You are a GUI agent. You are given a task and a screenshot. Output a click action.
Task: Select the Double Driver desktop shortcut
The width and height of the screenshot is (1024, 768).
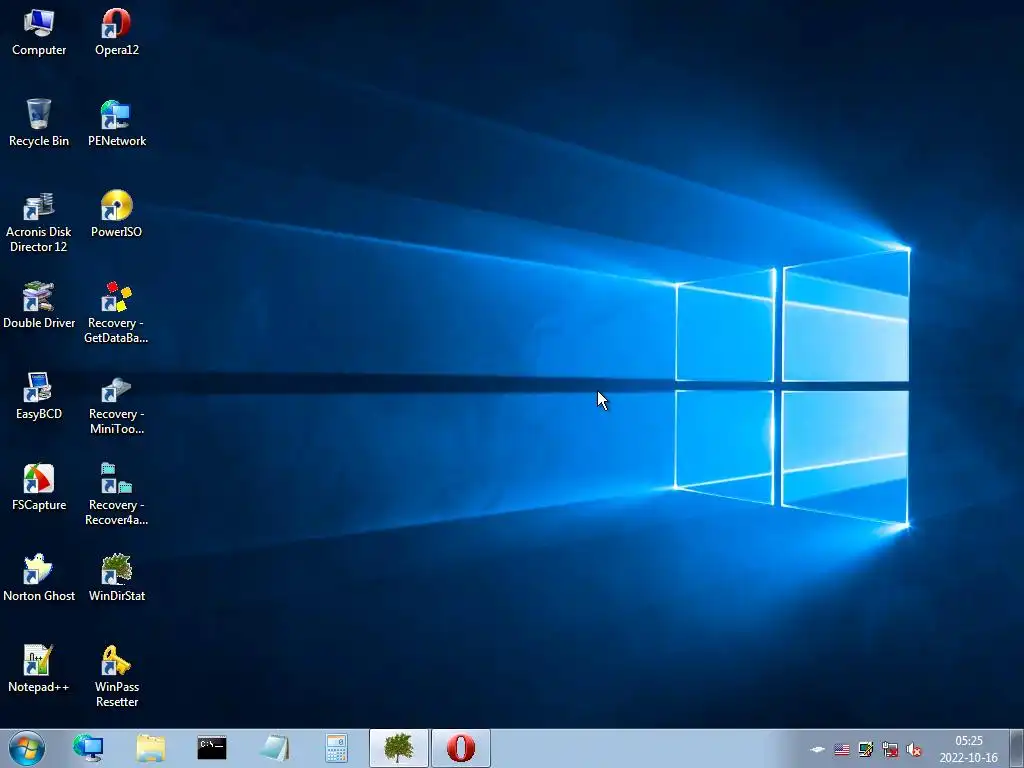[39, 304]
